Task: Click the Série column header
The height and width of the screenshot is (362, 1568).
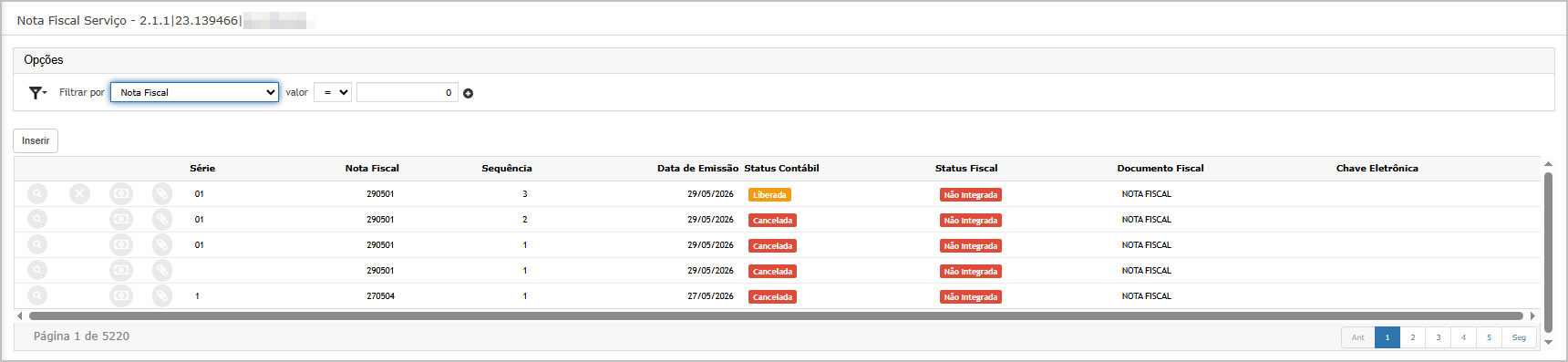Action: (x=202, y=169)
